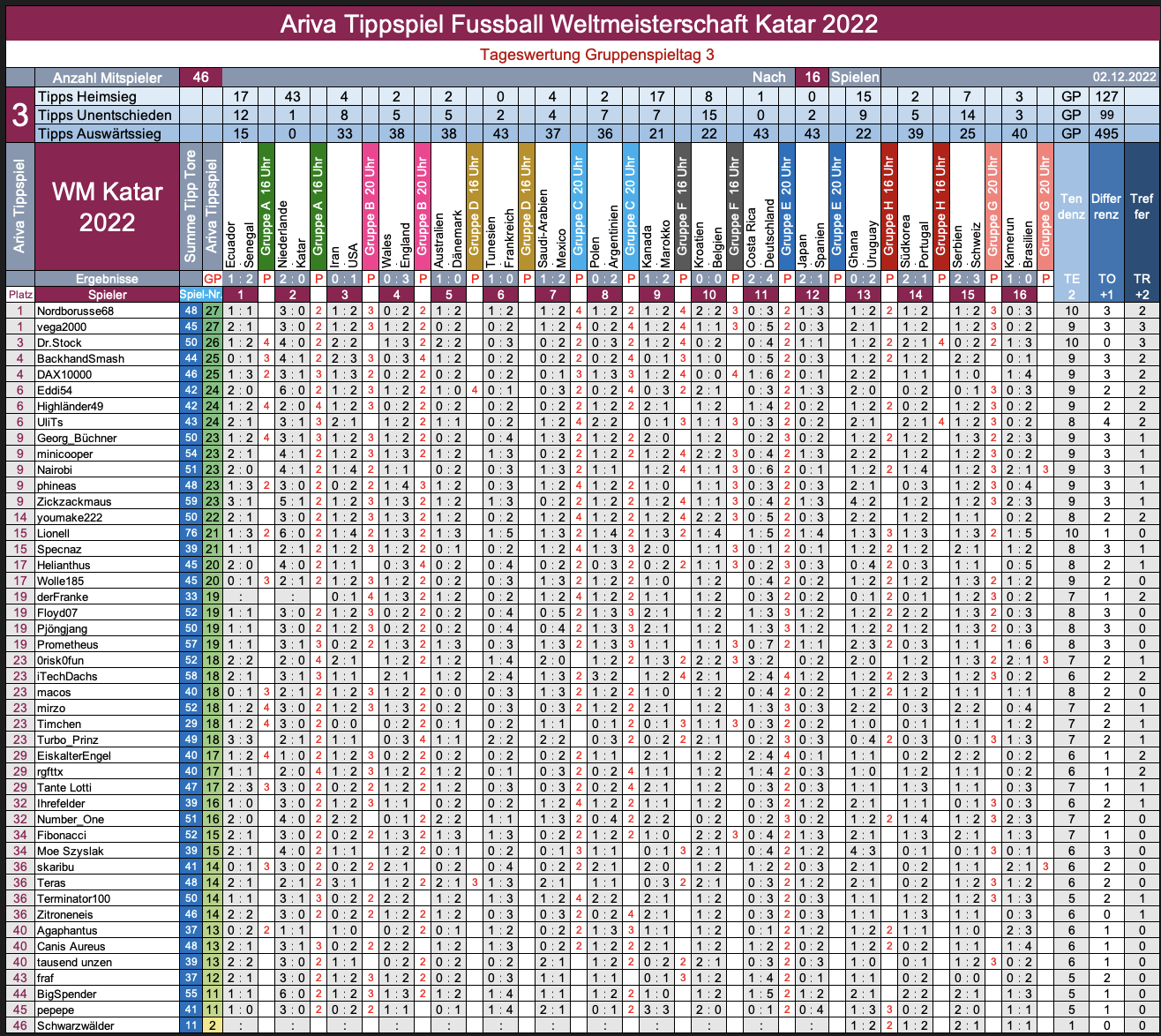This screenshot has width=1161, height=1036.
Task: Click player name Canis Aureus
Action: (71, 946)
